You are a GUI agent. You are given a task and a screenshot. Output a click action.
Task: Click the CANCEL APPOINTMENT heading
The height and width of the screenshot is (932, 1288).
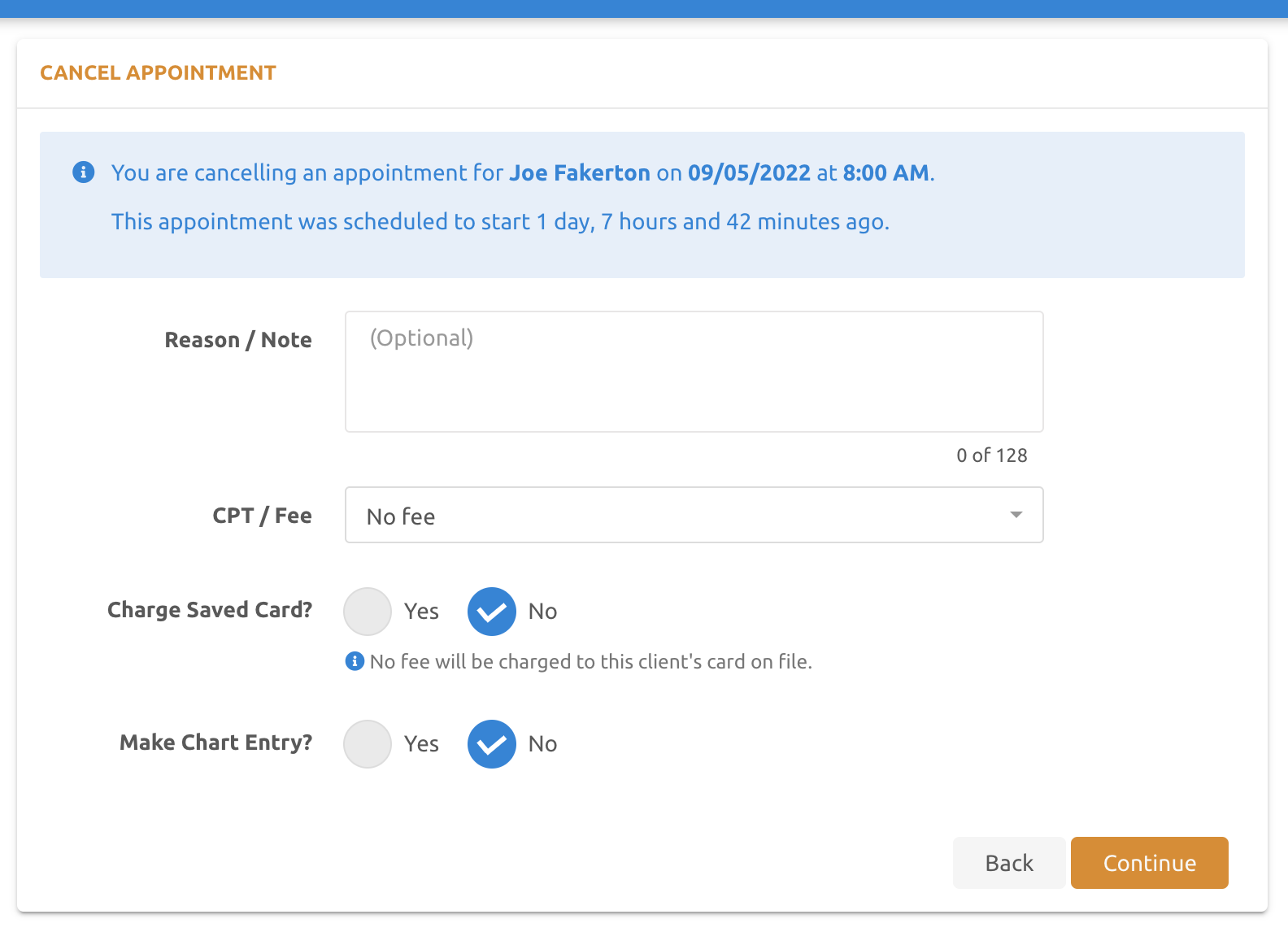[158, 72]
